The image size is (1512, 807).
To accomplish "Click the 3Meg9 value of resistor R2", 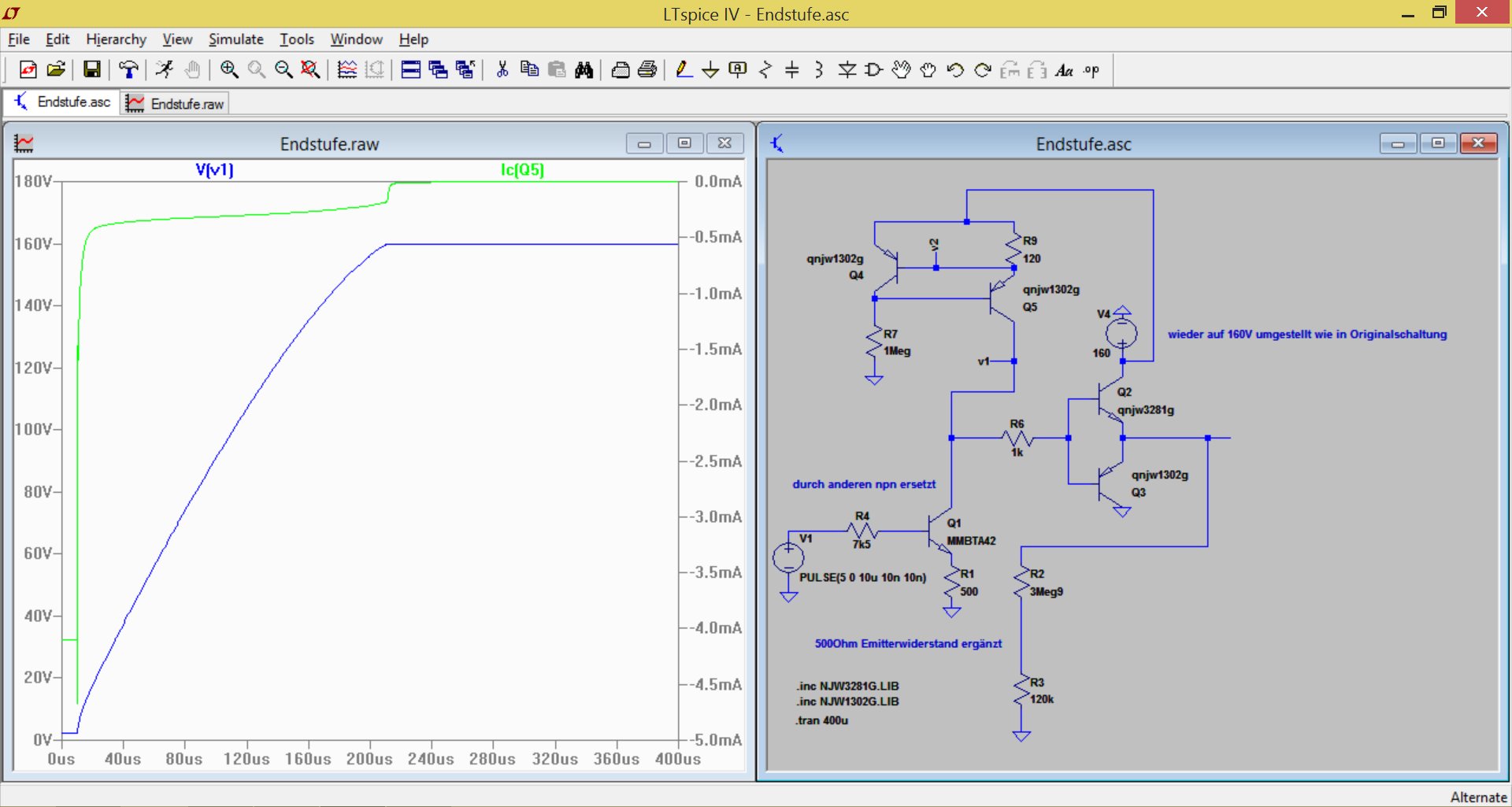I will (x=1047, y=592).
